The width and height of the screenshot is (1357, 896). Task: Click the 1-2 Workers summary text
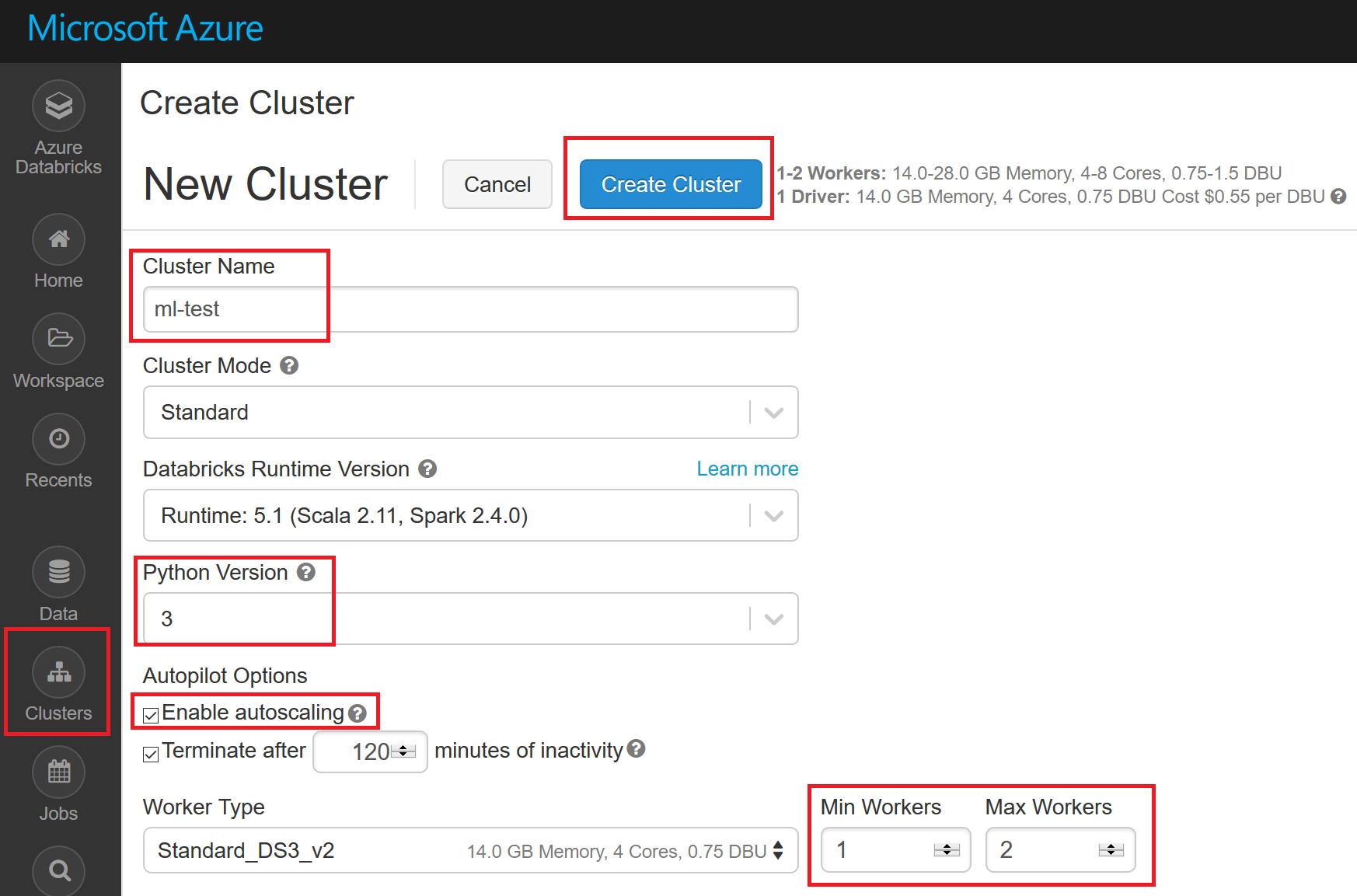pos(1029,173)
